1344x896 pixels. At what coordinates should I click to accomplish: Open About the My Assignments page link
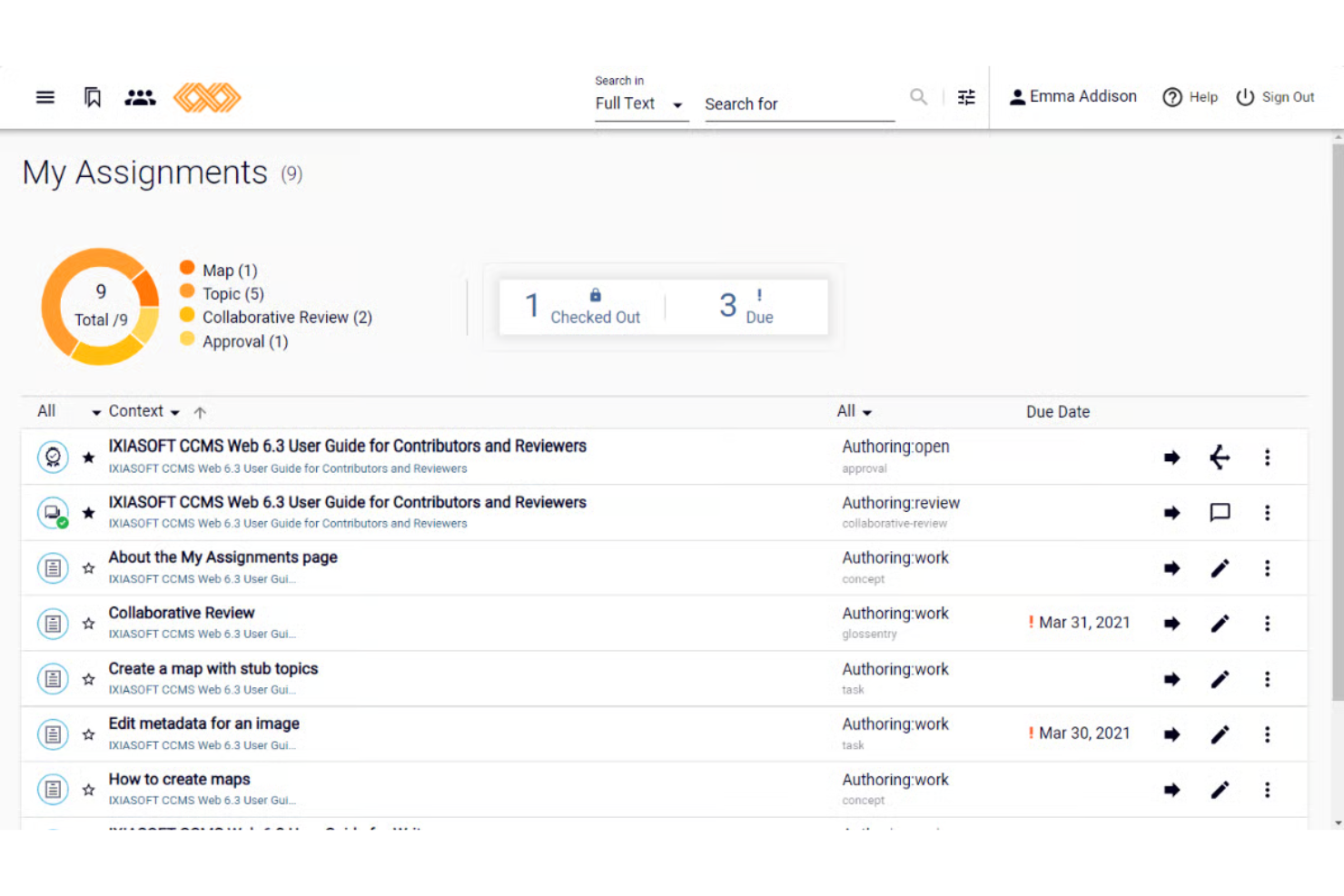223,557
